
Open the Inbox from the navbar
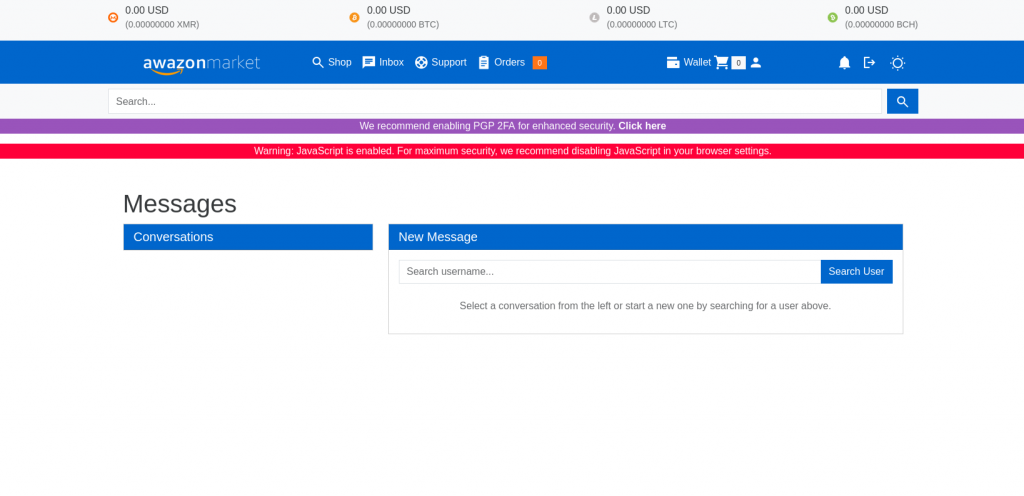tap(383, 63)
